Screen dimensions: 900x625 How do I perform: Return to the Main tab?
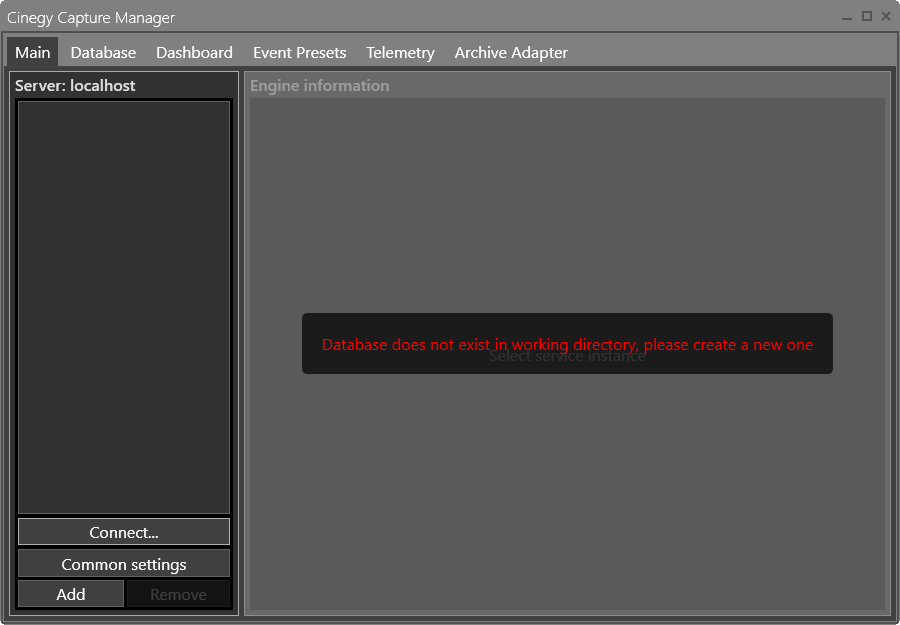(x=31, y=52)
